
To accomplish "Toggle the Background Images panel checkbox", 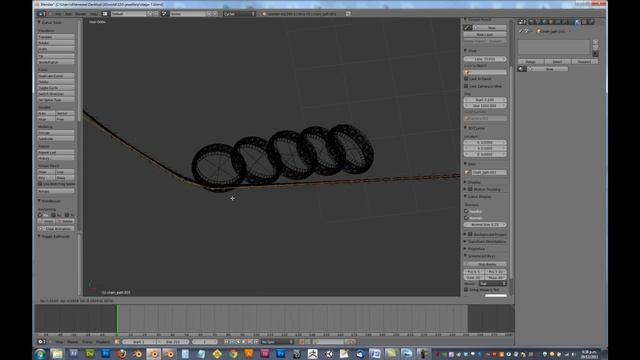I will click(470, 234).
